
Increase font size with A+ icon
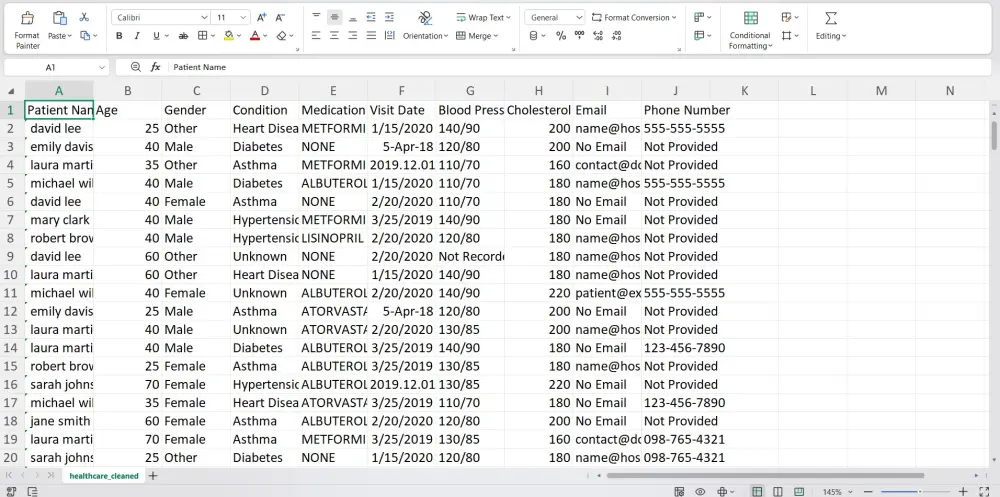click(x=261, y=17)
